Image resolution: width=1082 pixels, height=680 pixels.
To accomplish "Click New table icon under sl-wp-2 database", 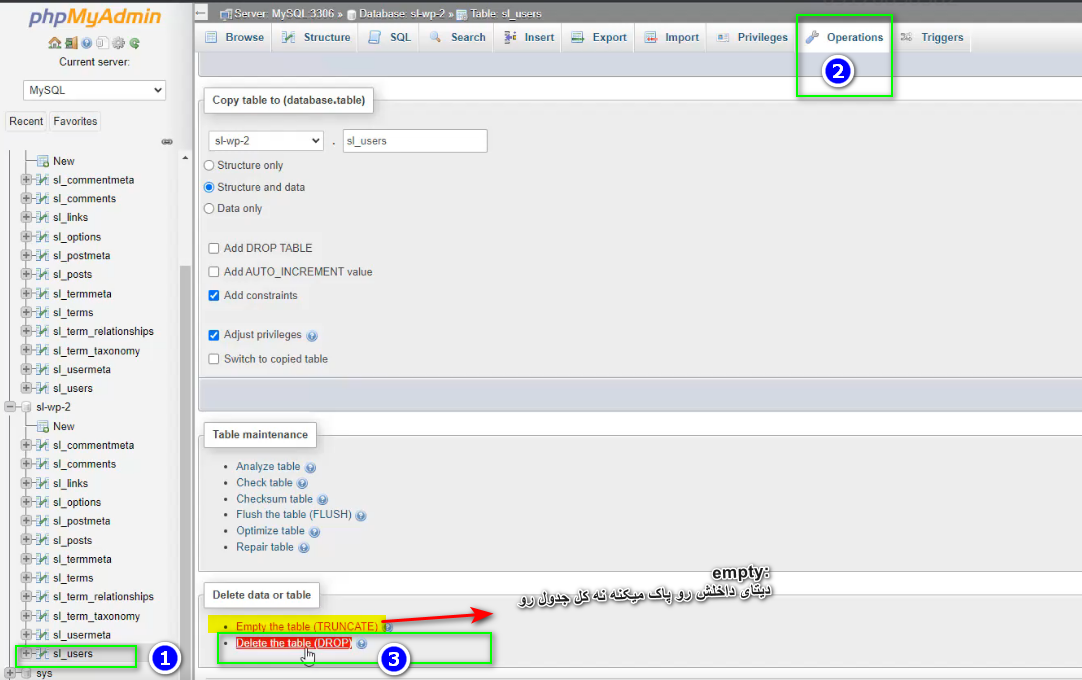I will point(43,426).
